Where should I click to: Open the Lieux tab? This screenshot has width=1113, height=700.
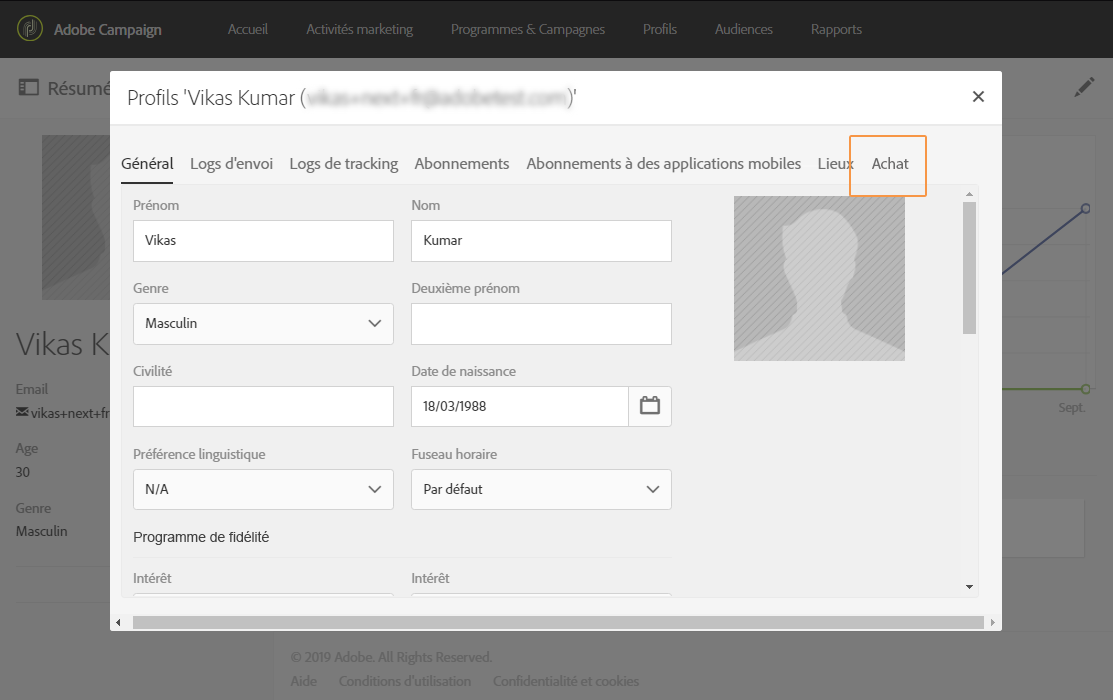coord(835,164)
